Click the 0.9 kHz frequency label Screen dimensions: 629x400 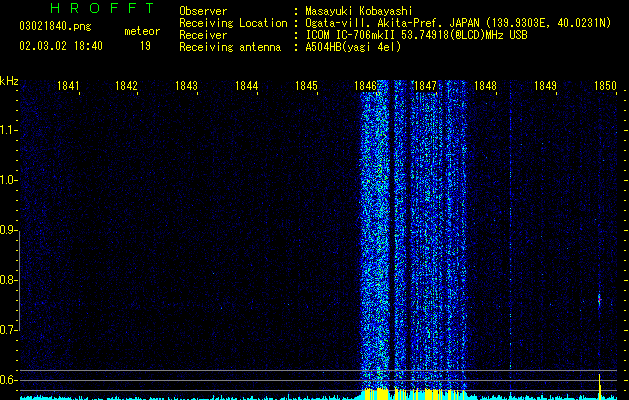click(x=8, y=230)
